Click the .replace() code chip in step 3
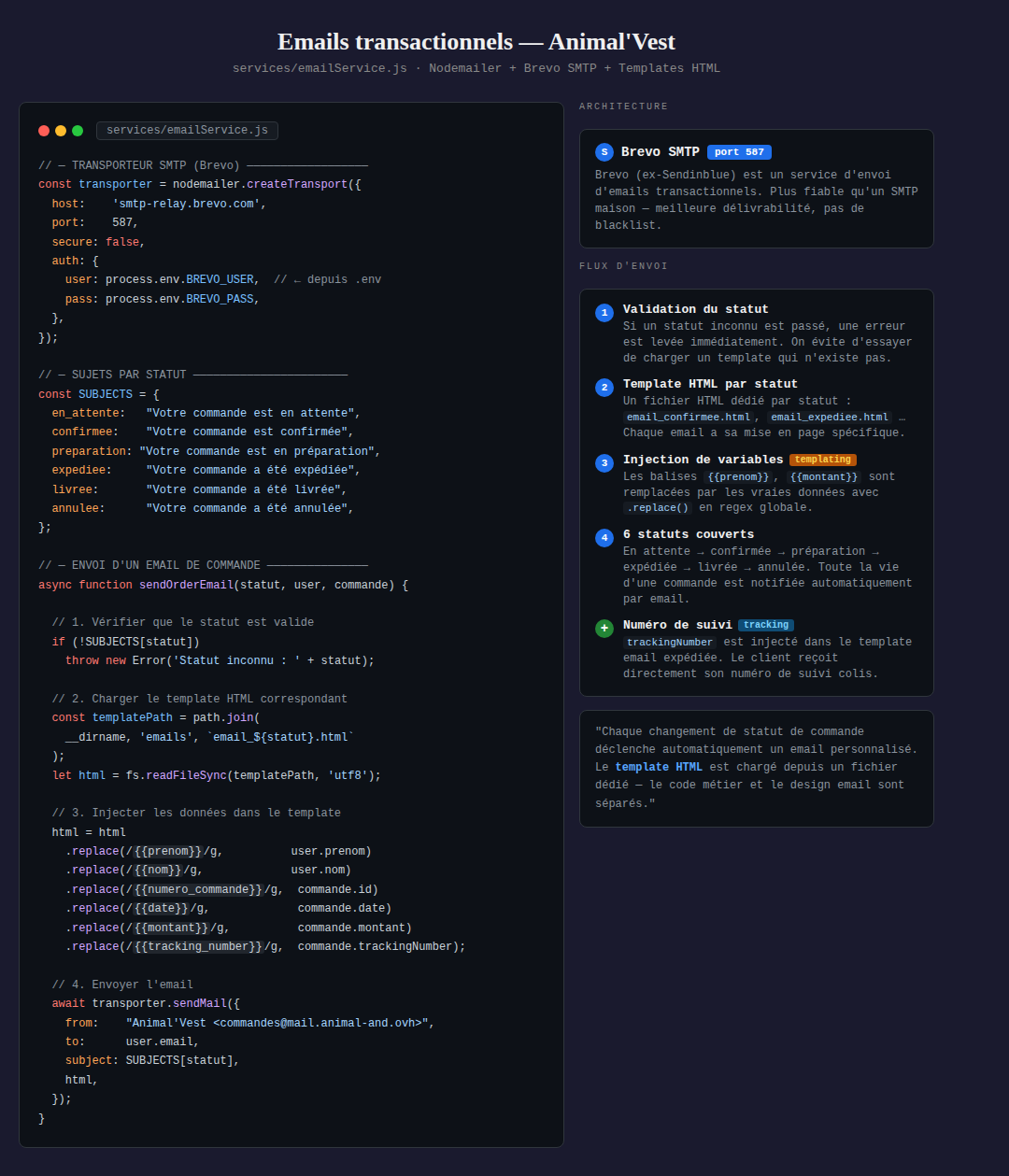This screenshot has height=1176, width=1009. pyautogui.click(x=658, y=508)
